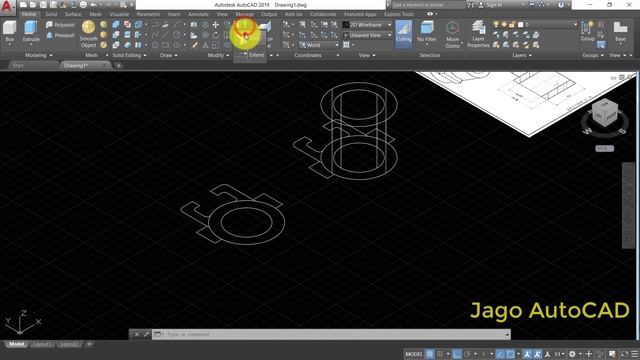Viewport: 640px width, 360px height.
Task: Activate the Extrude tool
Action: [31, 32]
